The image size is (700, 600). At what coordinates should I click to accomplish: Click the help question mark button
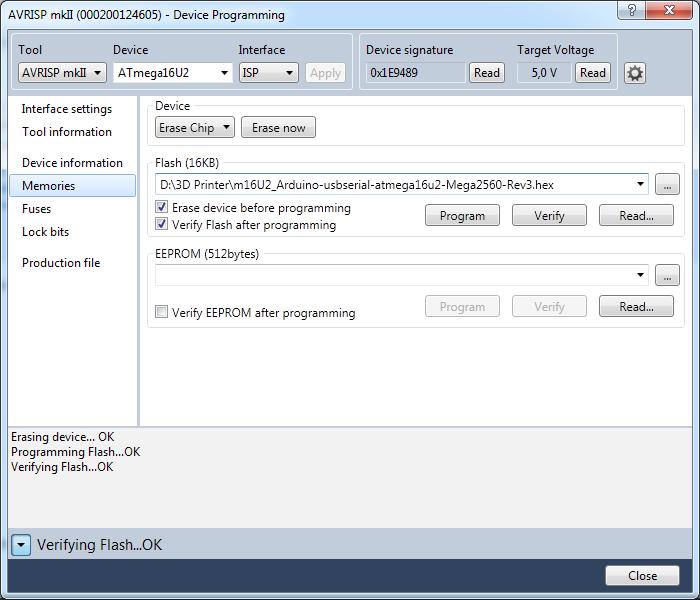(632, 9)
